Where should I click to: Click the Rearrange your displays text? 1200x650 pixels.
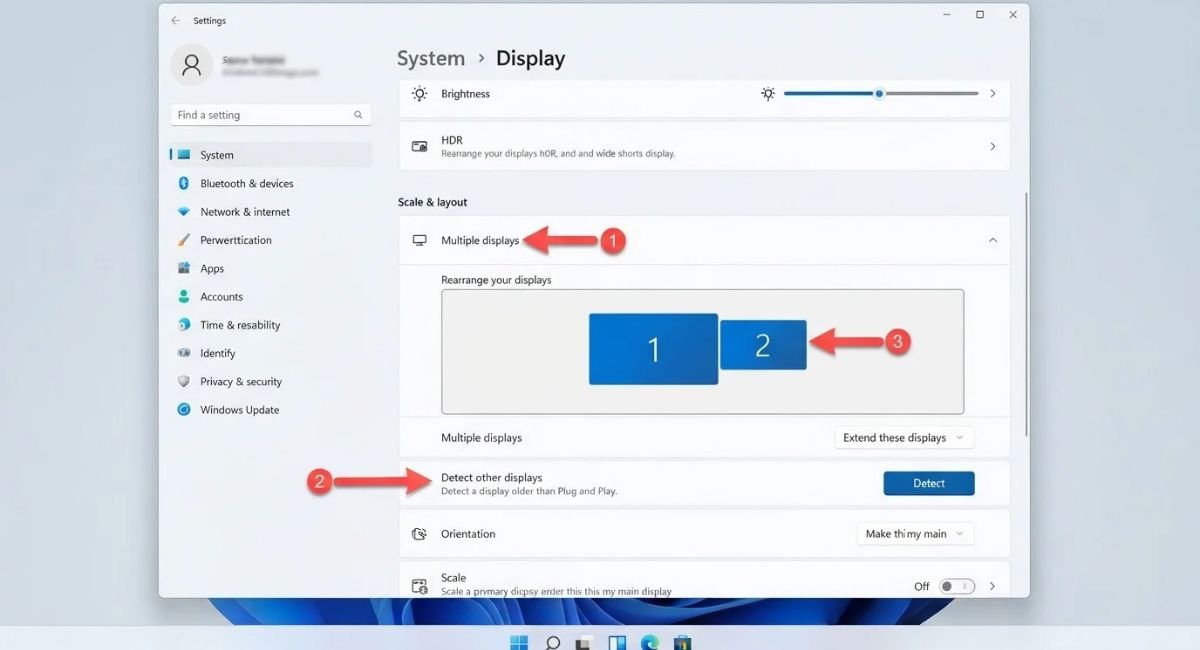(x=496, y=280)
